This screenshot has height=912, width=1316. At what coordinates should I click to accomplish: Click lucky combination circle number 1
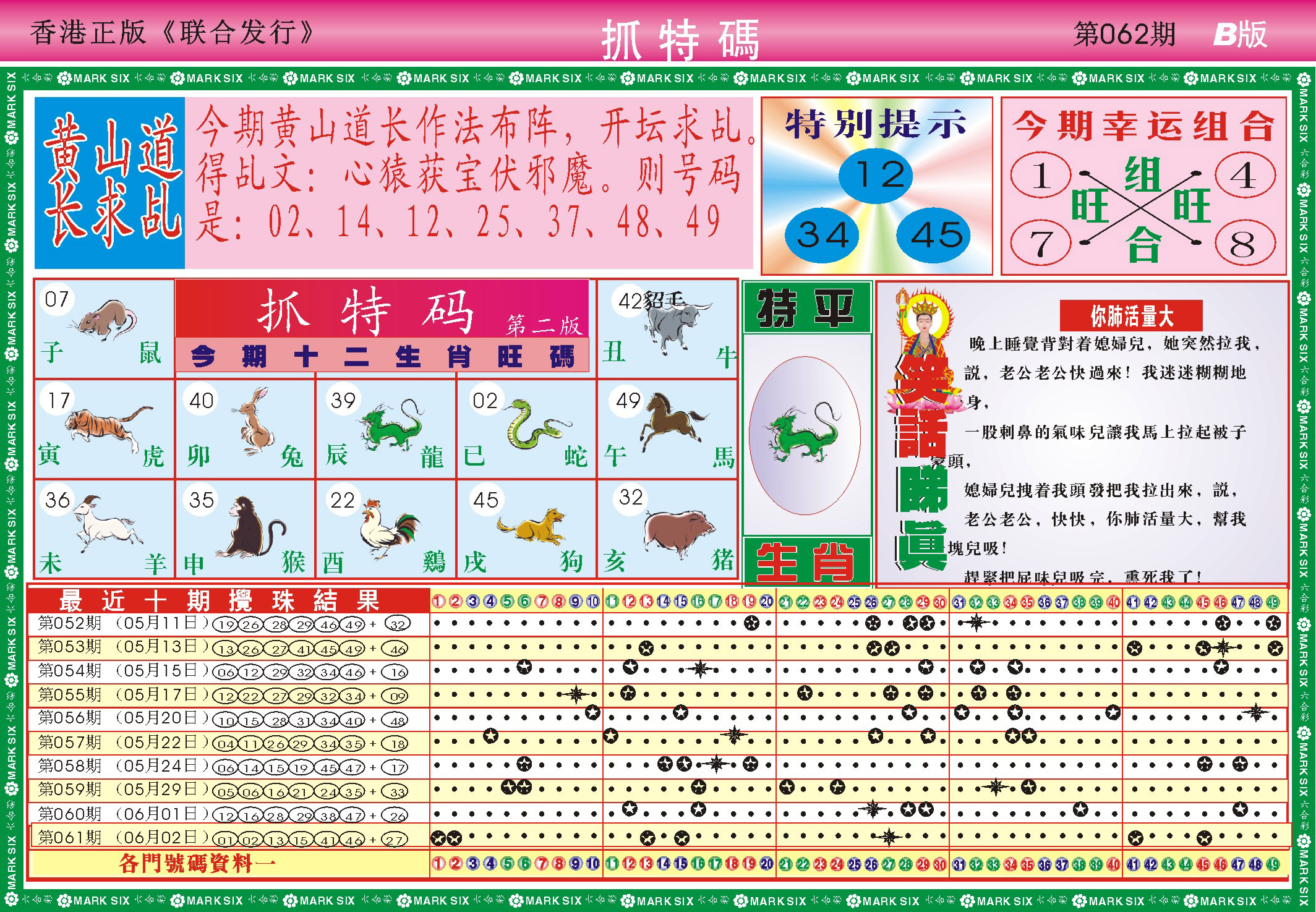pyautogui.click(x=1040, y=175)
